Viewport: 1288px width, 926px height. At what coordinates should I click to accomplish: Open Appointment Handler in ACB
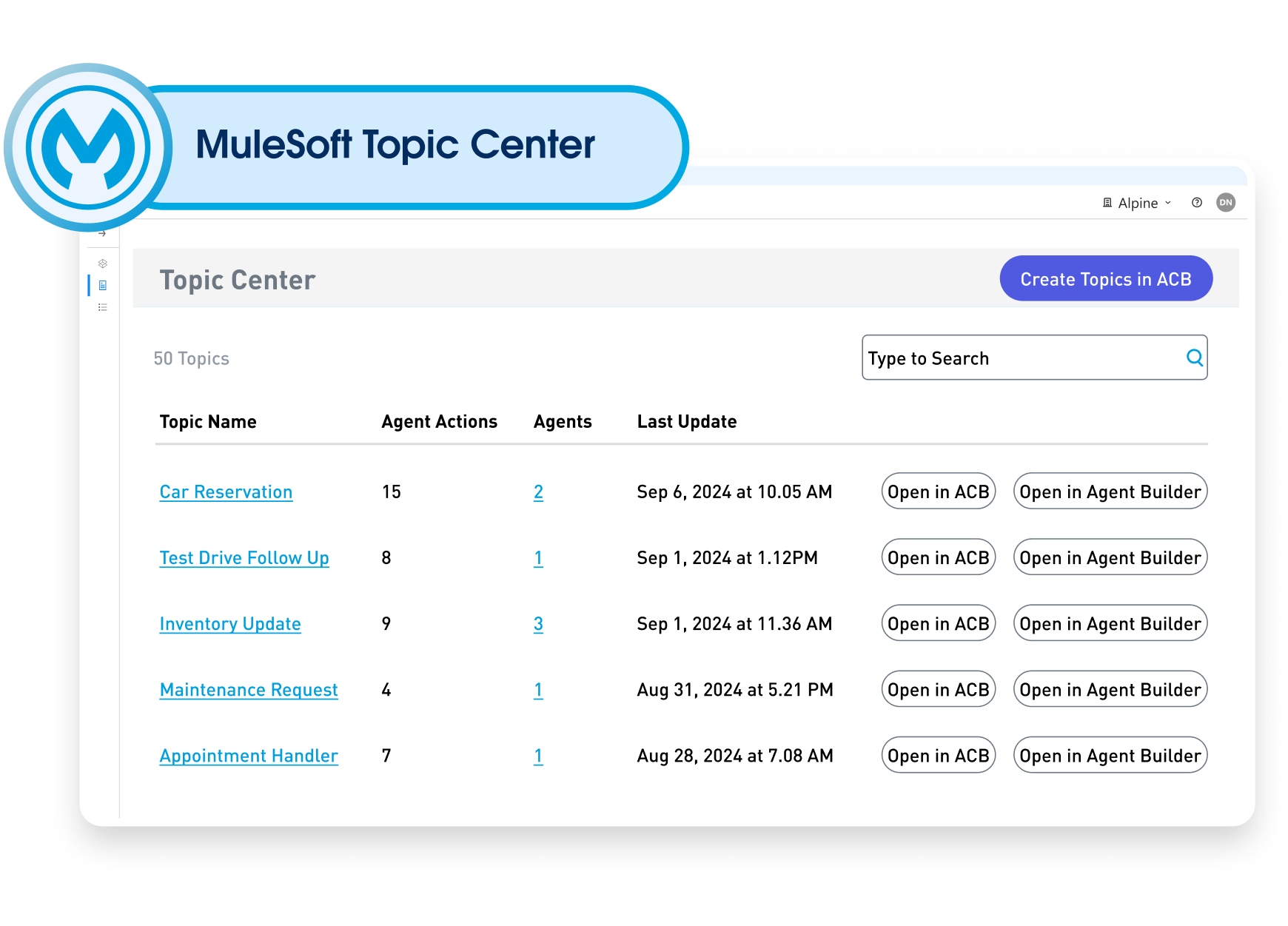coord(938,755)
